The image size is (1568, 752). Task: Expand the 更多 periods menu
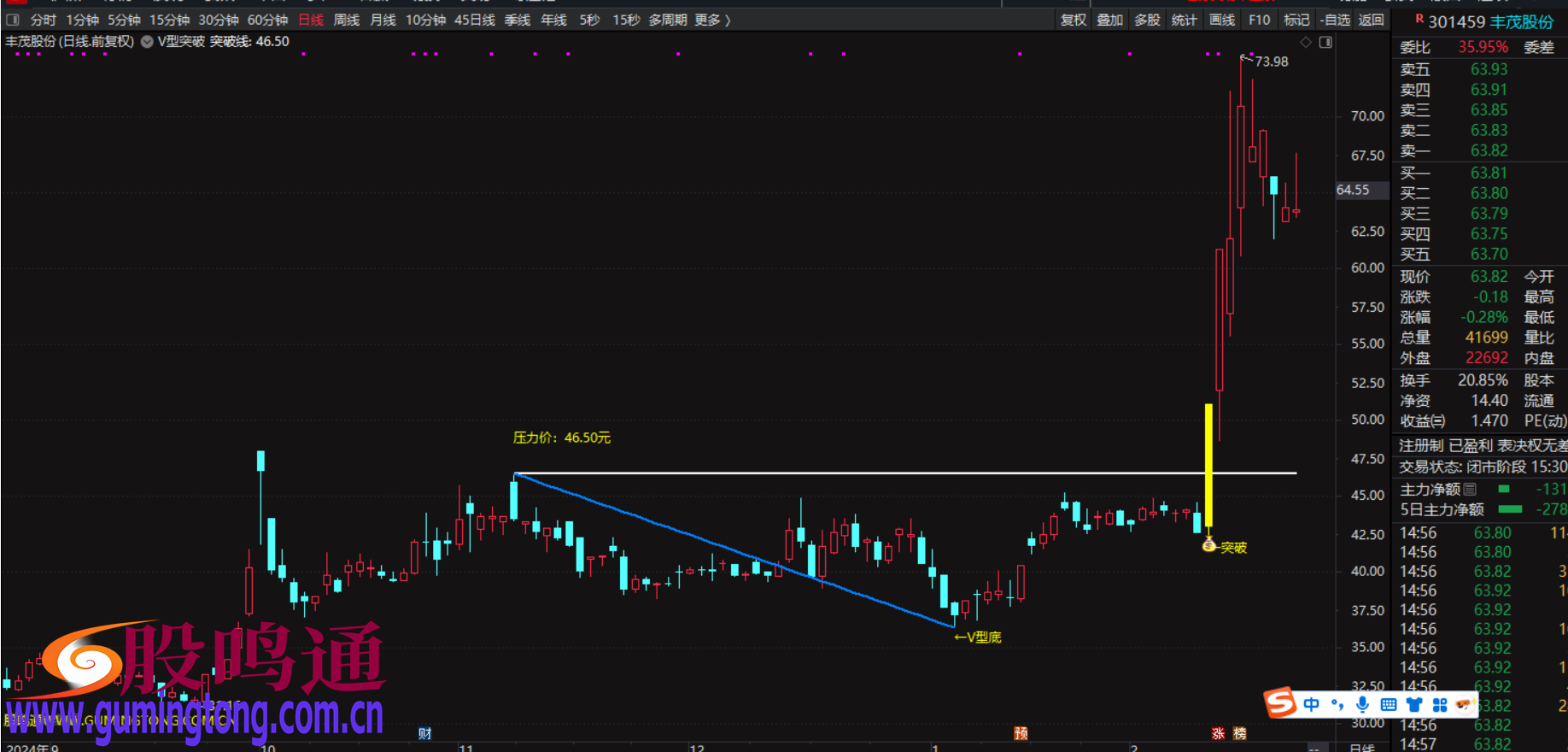click(712, 20)
